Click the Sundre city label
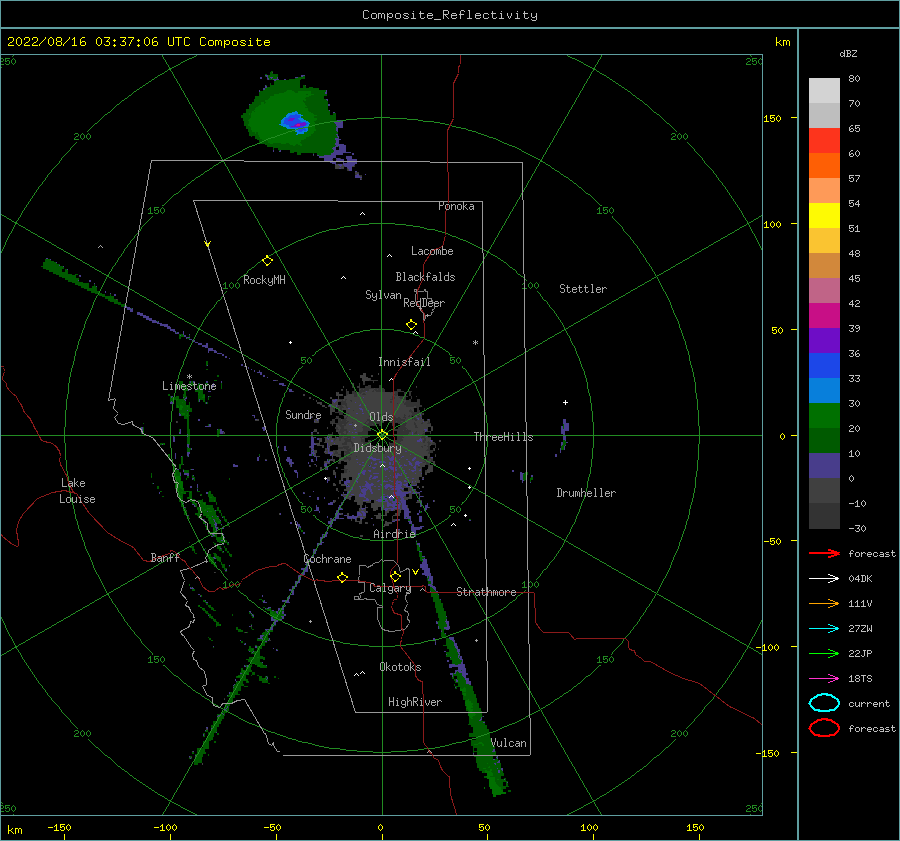Screen dimensions: 900x841 point(303,414)
